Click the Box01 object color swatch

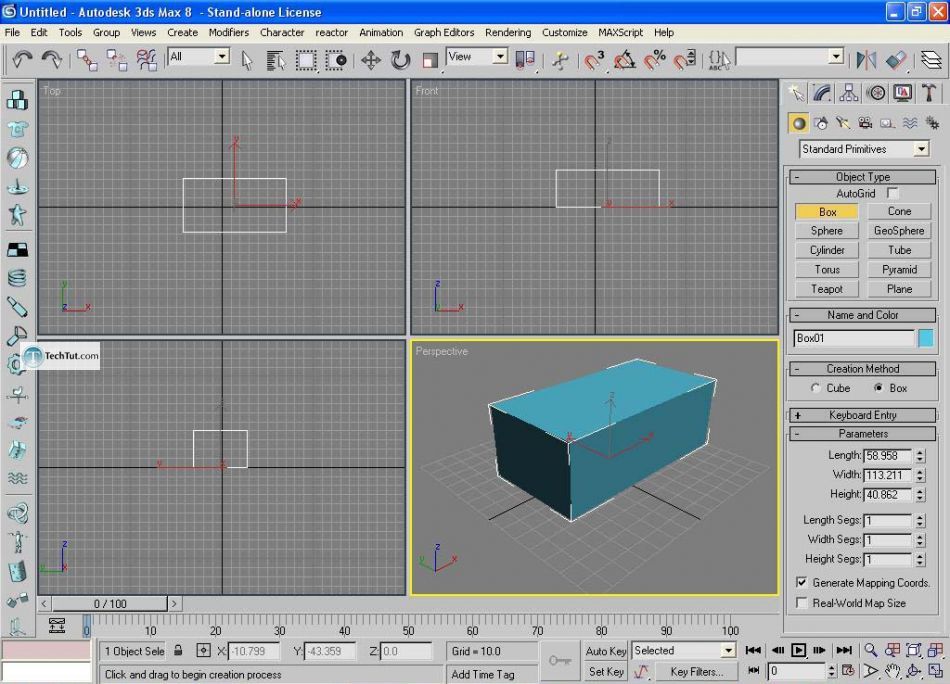click(x=926, y=338)
